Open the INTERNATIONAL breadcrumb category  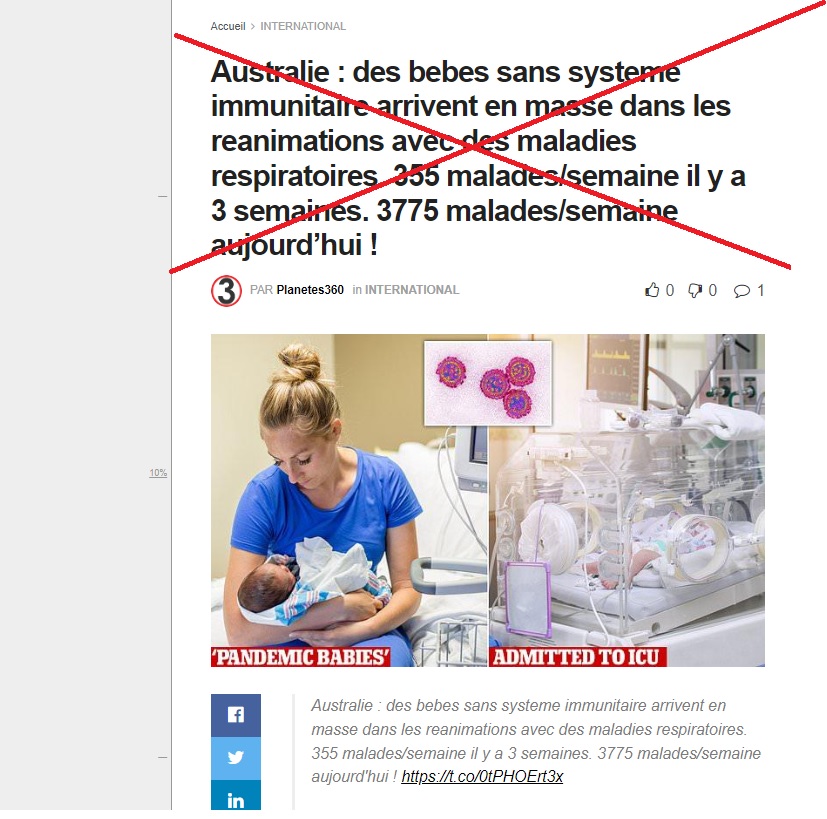point(303,26)
